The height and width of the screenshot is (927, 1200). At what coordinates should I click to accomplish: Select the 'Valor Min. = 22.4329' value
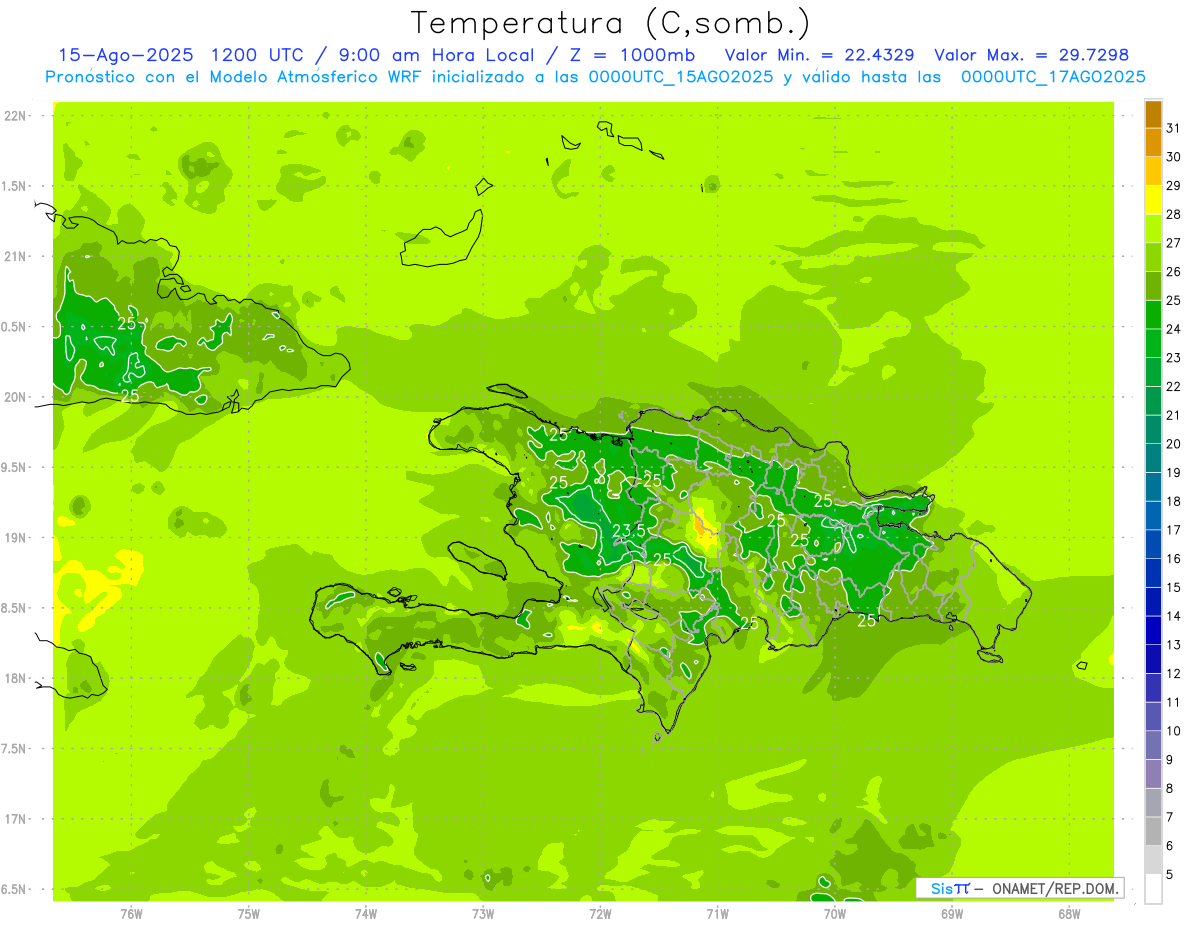pyautogui.click(x=819, y=55)
